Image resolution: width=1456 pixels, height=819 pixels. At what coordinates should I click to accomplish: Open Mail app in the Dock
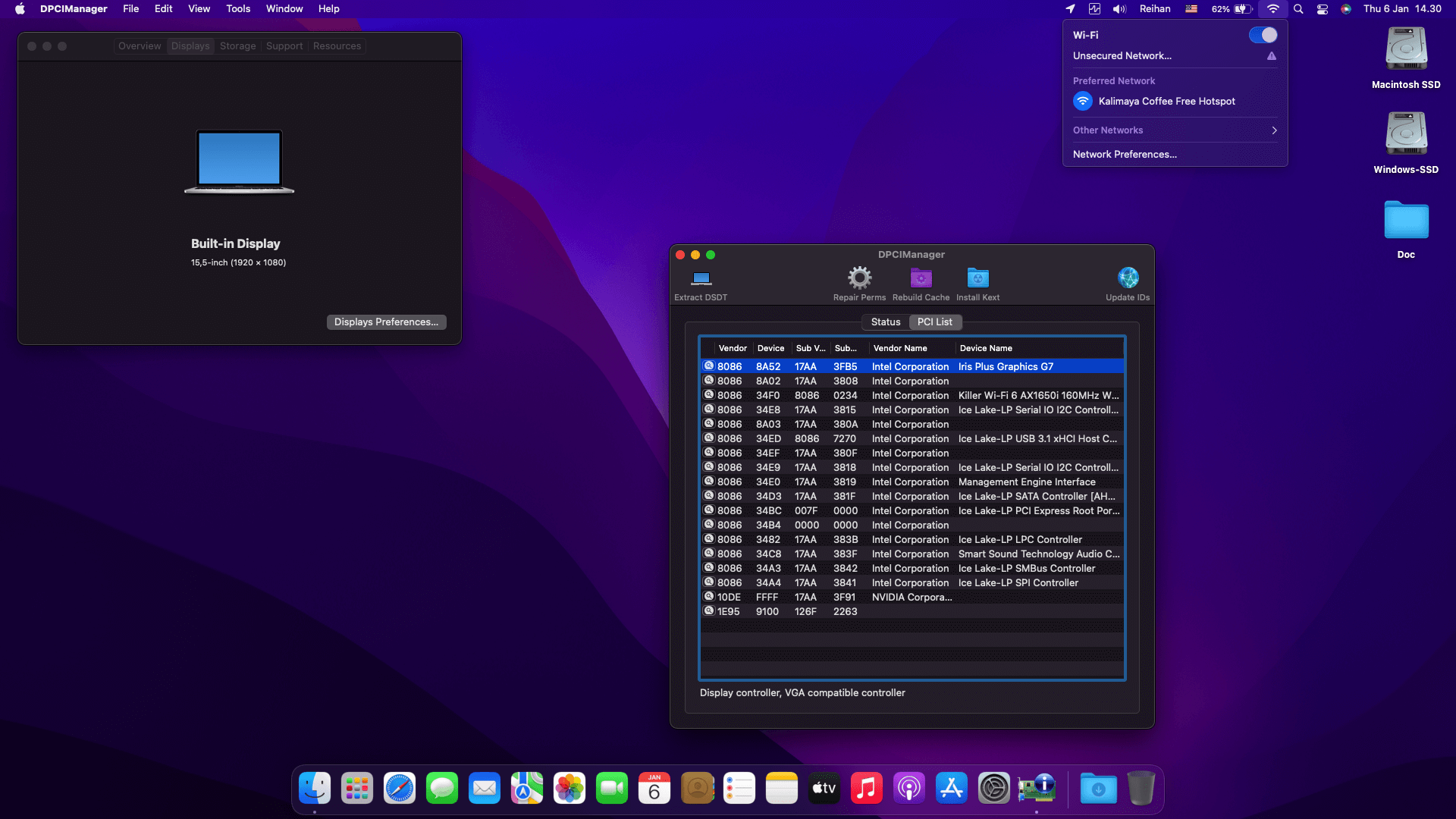click(485, 789)
